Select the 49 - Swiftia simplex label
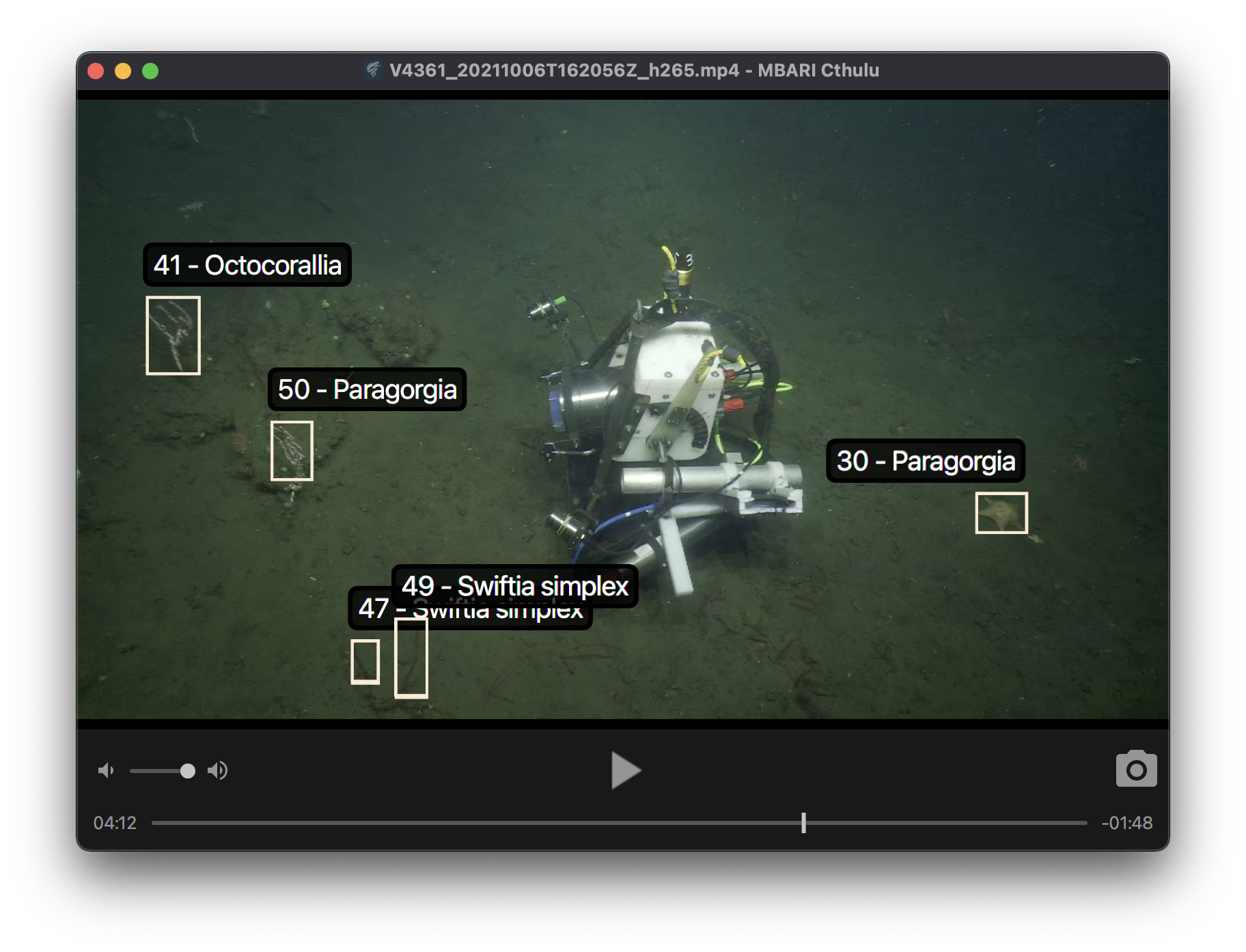 (514, 586)
